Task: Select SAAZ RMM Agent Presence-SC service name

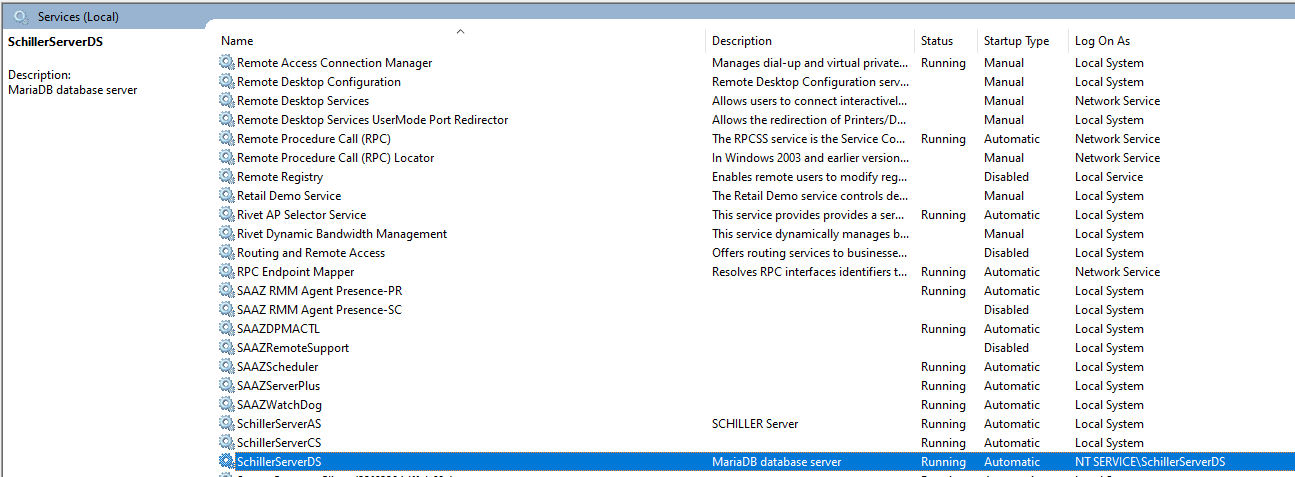Action: tap(320, 310)
